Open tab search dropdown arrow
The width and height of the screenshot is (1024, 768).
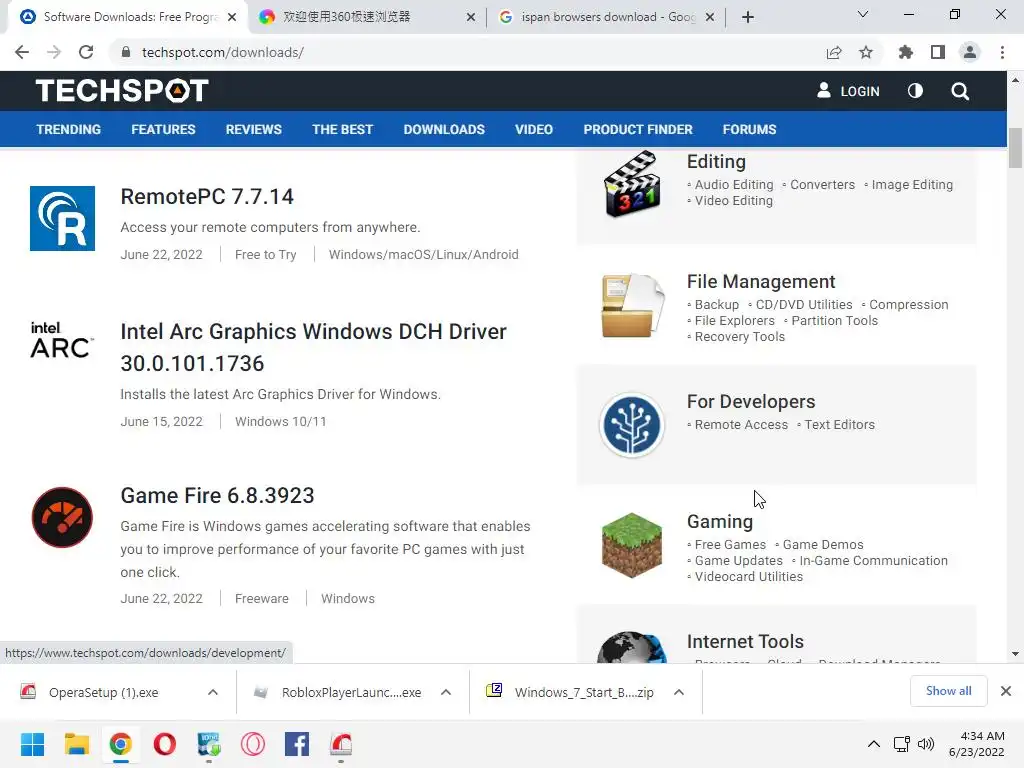point(863,14)
